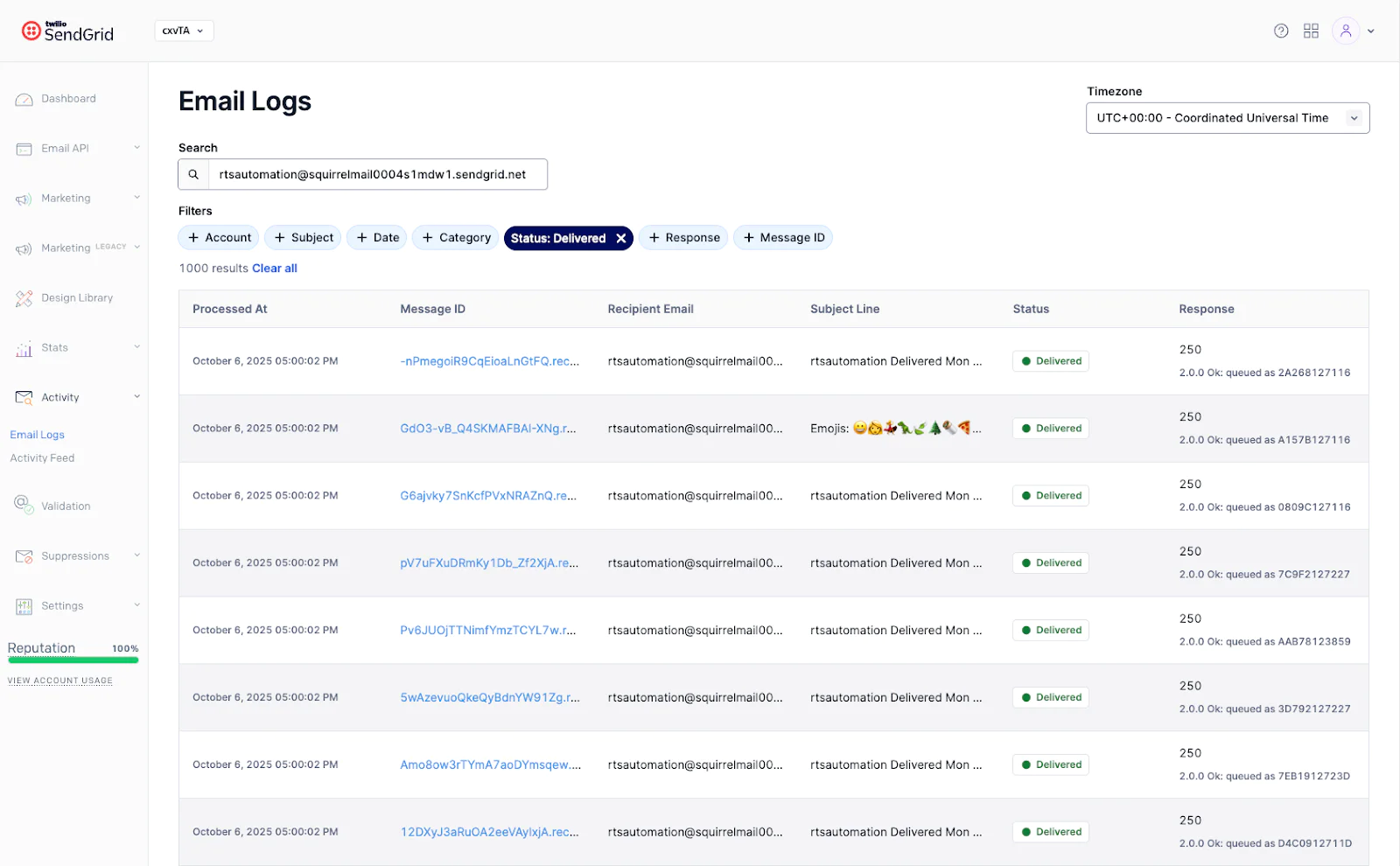Open Validation via its sidebar icon
The image size is (1400, 866).
pos(22,505)
